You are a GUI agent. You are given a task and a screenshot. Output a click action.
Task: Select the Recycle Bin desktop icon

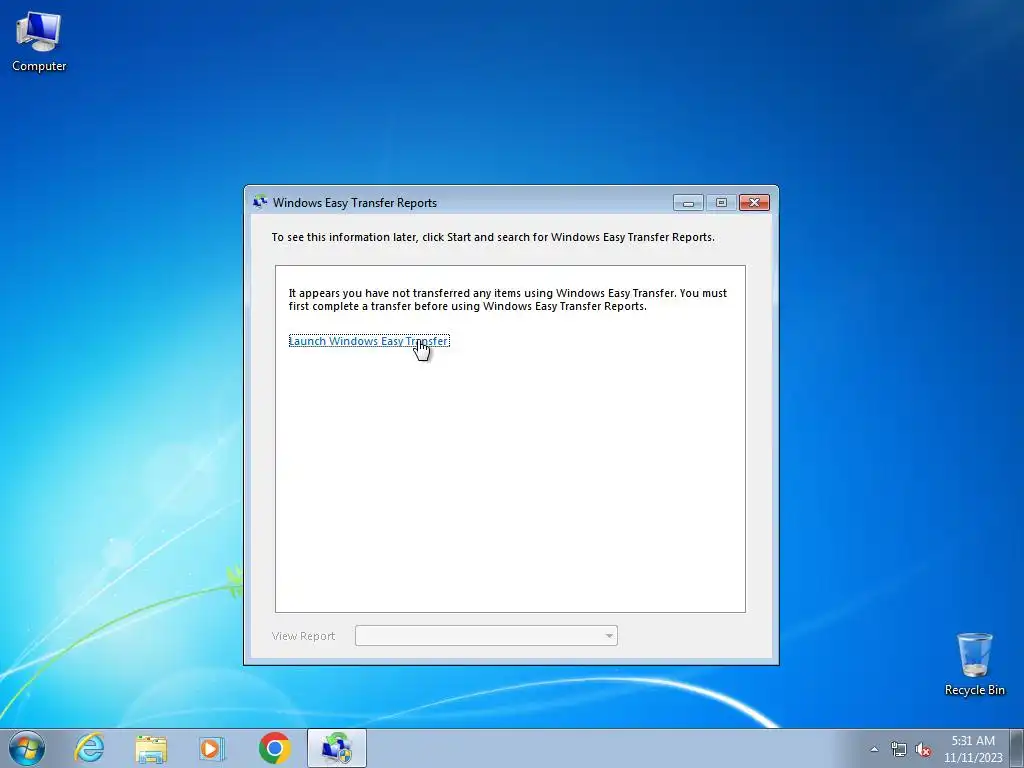click(x=974, y=664)
